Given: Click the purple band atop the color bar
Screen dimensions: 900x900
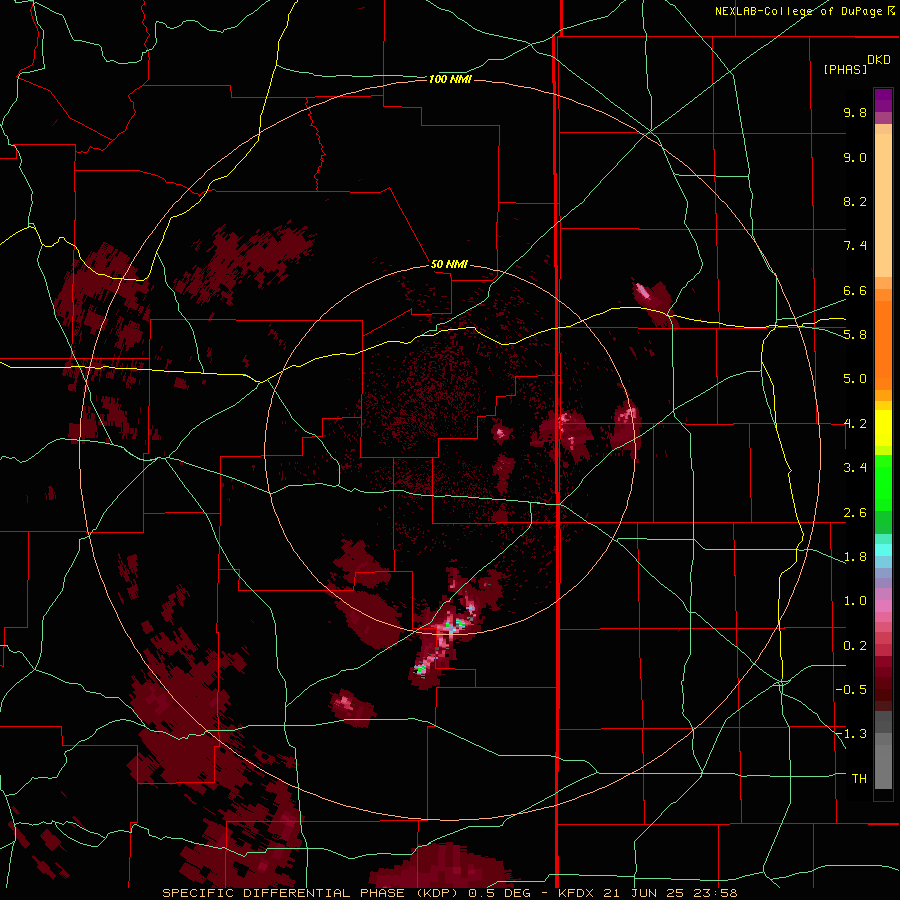Looking at the screenshot, I should 883,100.
